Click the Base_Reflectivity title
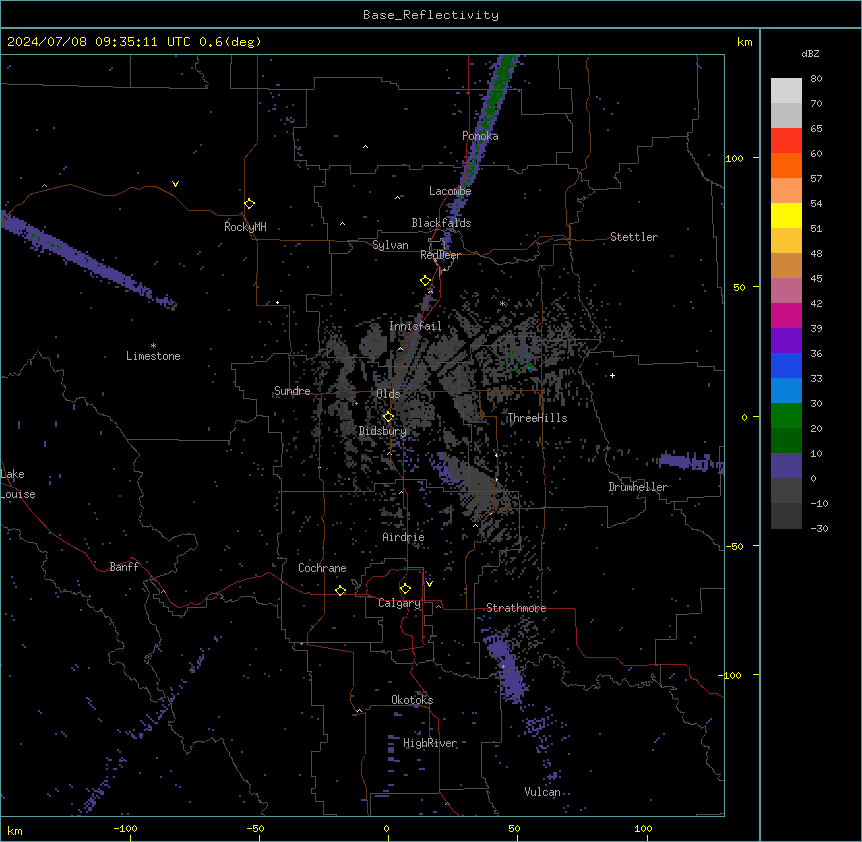 pos(431,15)
